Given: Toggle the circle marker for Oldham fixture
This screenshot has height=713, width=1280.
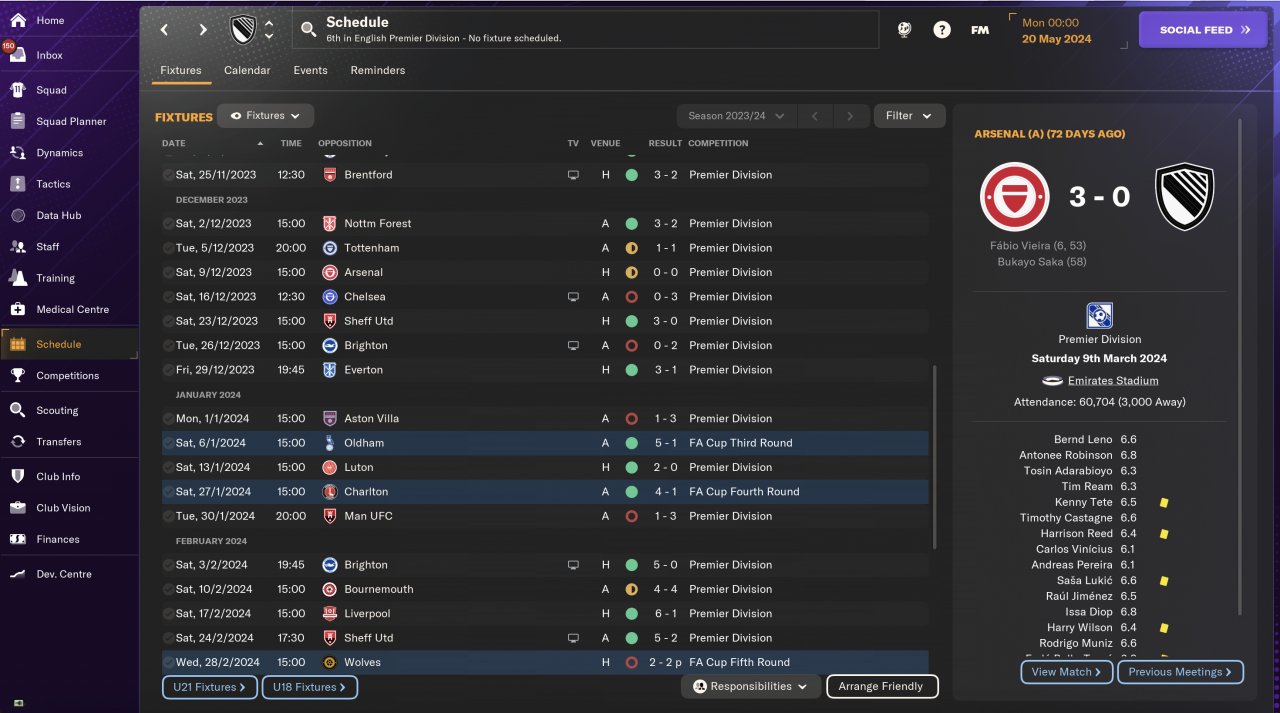Looking at the screenshot, I should coord(168,443).
